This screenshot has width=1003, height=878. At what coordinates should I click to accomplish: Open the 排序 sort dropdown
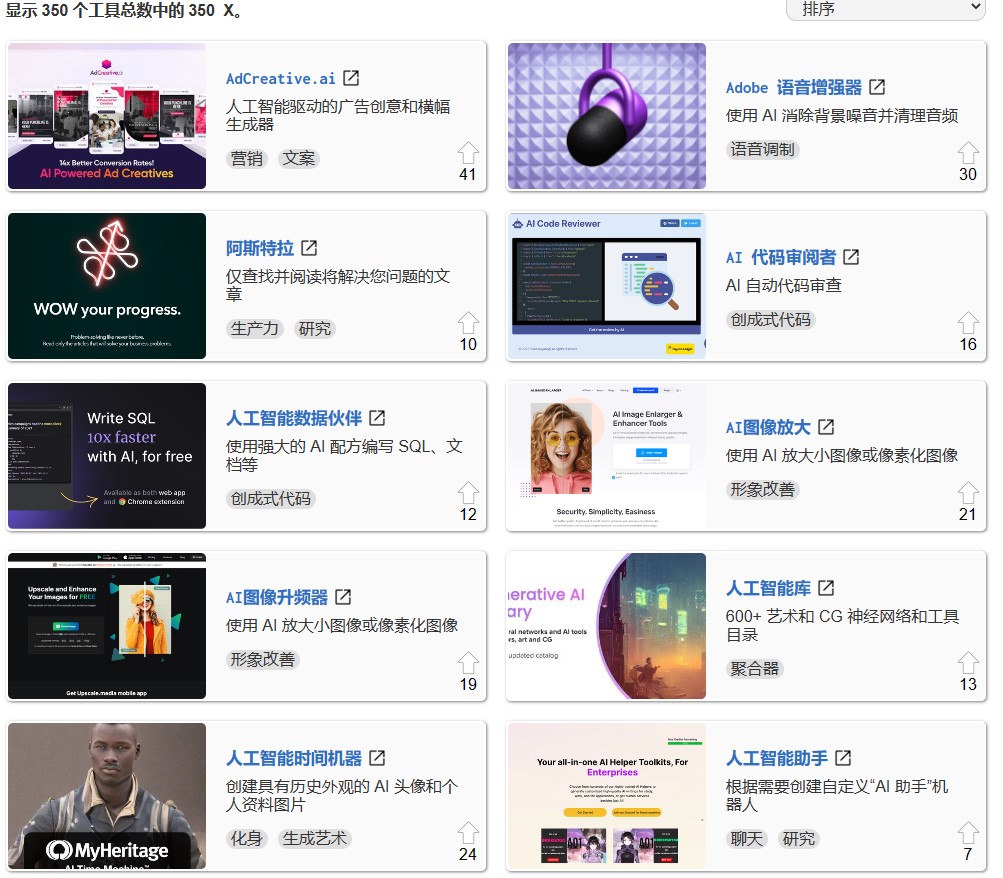tap(885, 9)
